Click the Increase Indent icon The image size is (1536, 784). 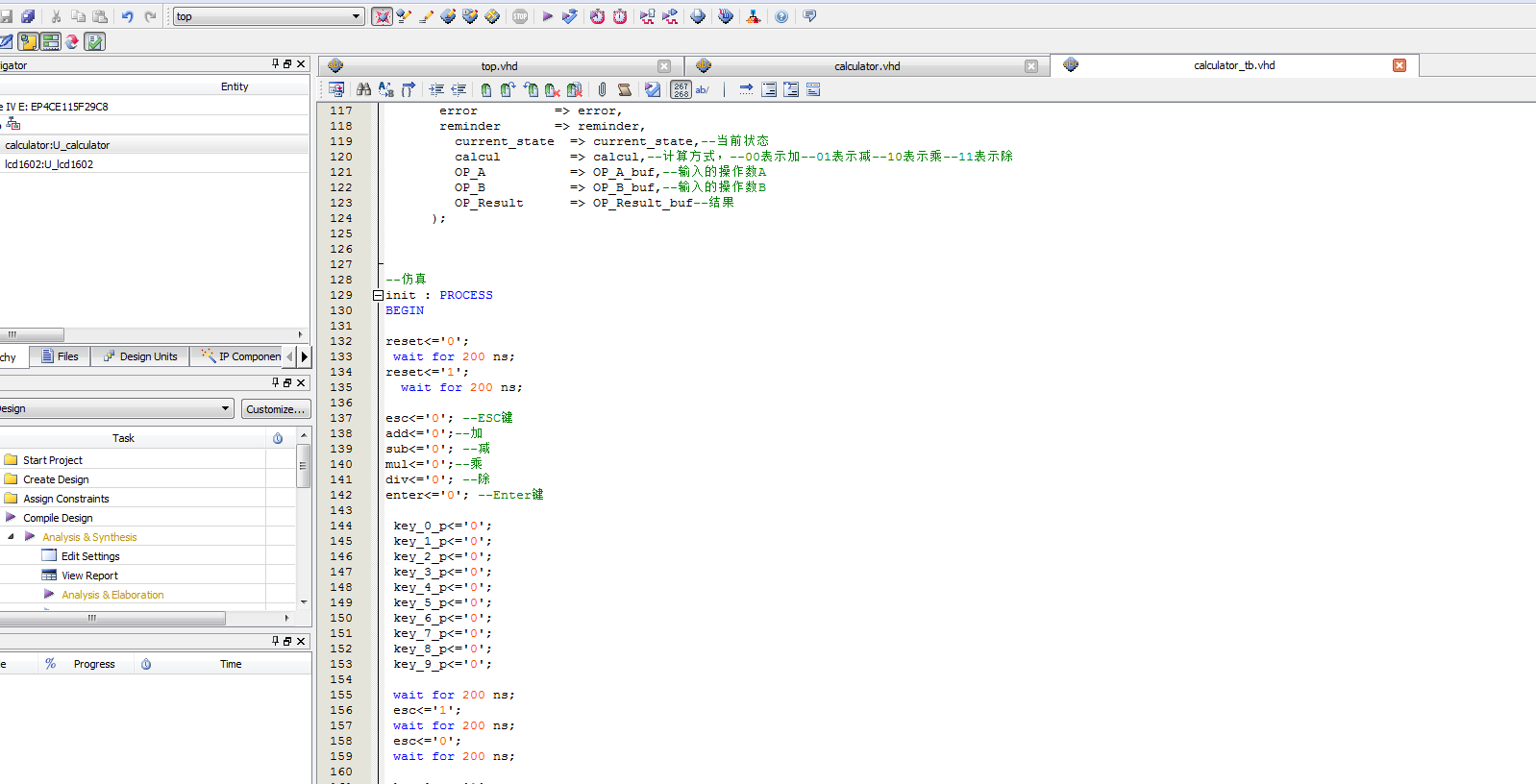(x=436, y=89)
